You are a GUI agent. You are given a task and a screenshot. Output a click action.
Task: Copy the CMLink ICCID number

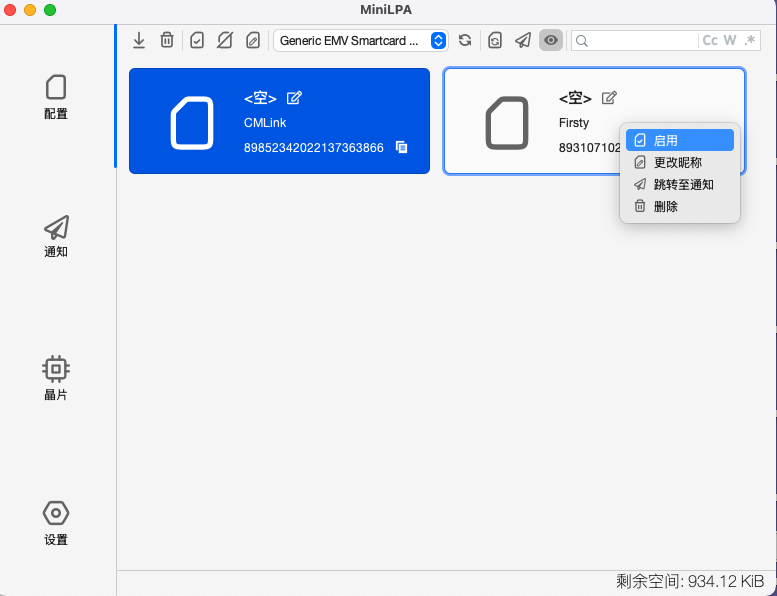point(402,147)
